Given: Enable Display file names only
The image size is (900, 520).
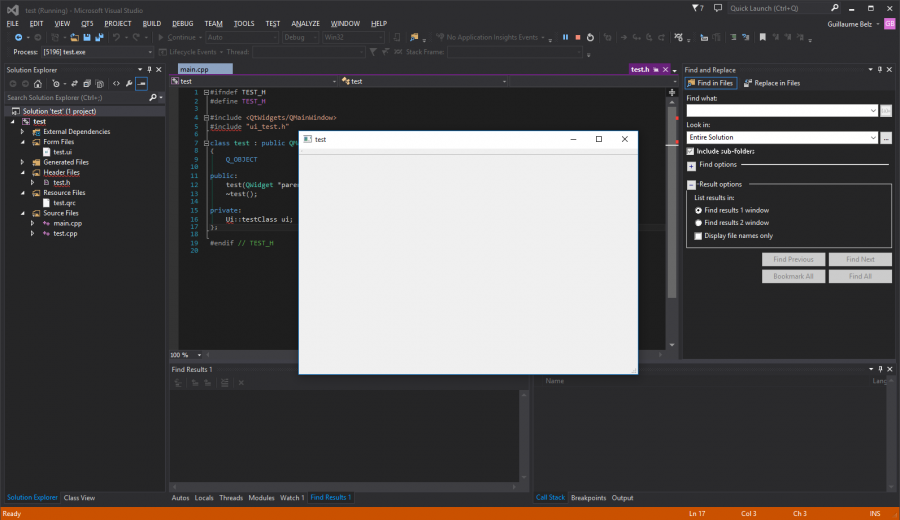Looking at the screenshot, I should pos(699,236).
